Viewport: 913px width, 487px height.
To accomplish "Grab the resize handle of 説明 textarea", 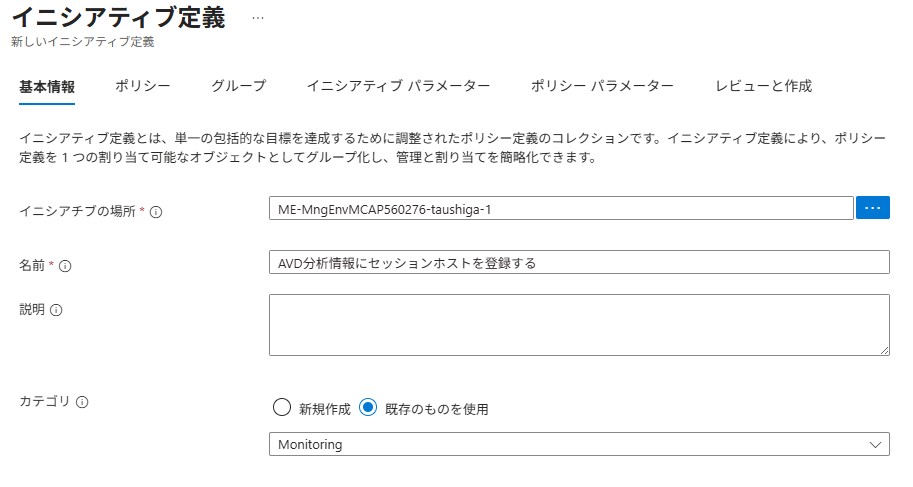I will pyautogui.click(x=884, y=350).
